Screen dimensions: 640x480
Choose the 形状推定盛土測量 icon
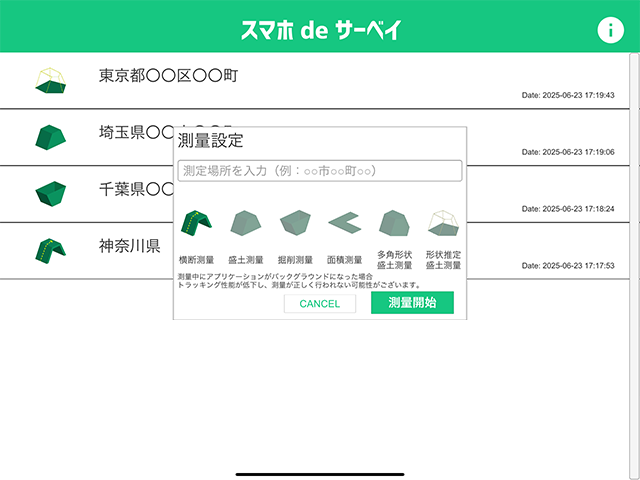[x=443, y=223]
